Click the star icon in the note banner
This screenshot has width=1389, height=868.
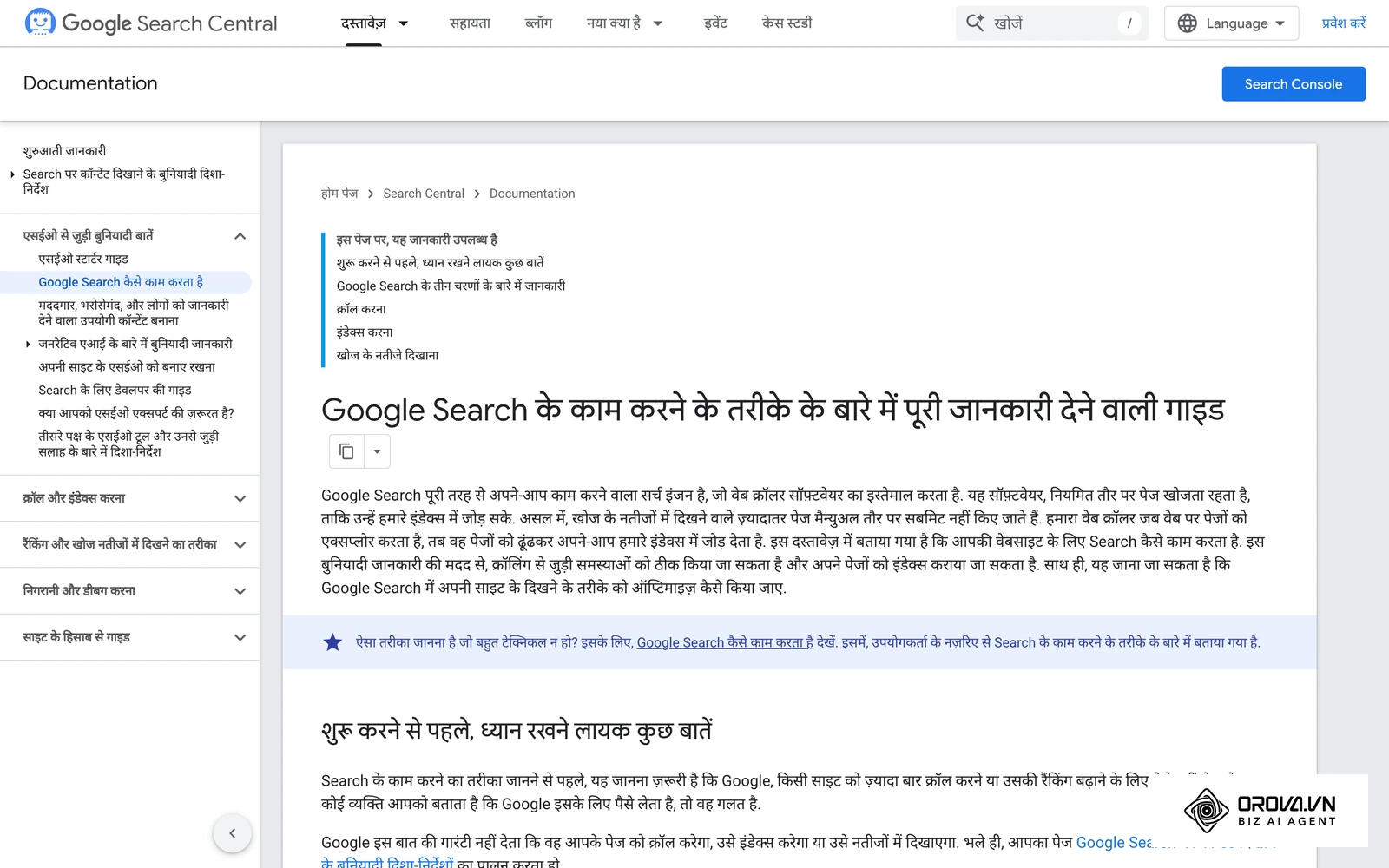(x=332, y=642)
